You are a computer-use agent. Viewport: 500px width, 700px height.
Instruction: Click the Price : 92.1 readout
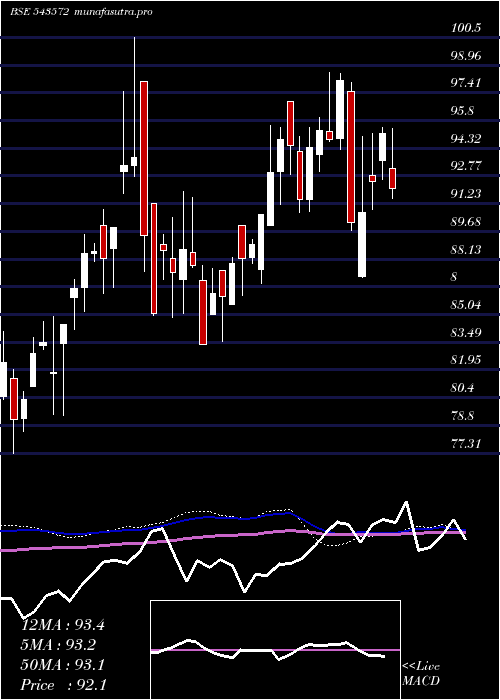pyautogui.click(x=63, y=685)
